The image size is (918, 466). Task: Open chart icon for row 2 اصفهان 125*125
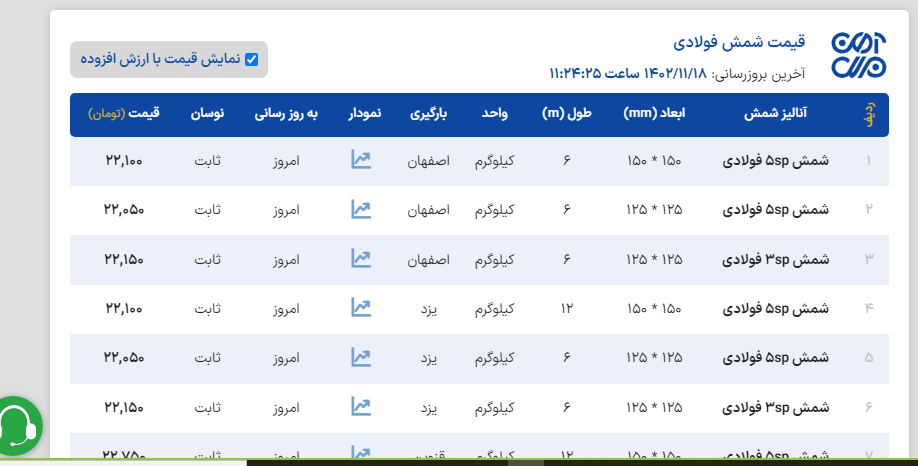361,209
